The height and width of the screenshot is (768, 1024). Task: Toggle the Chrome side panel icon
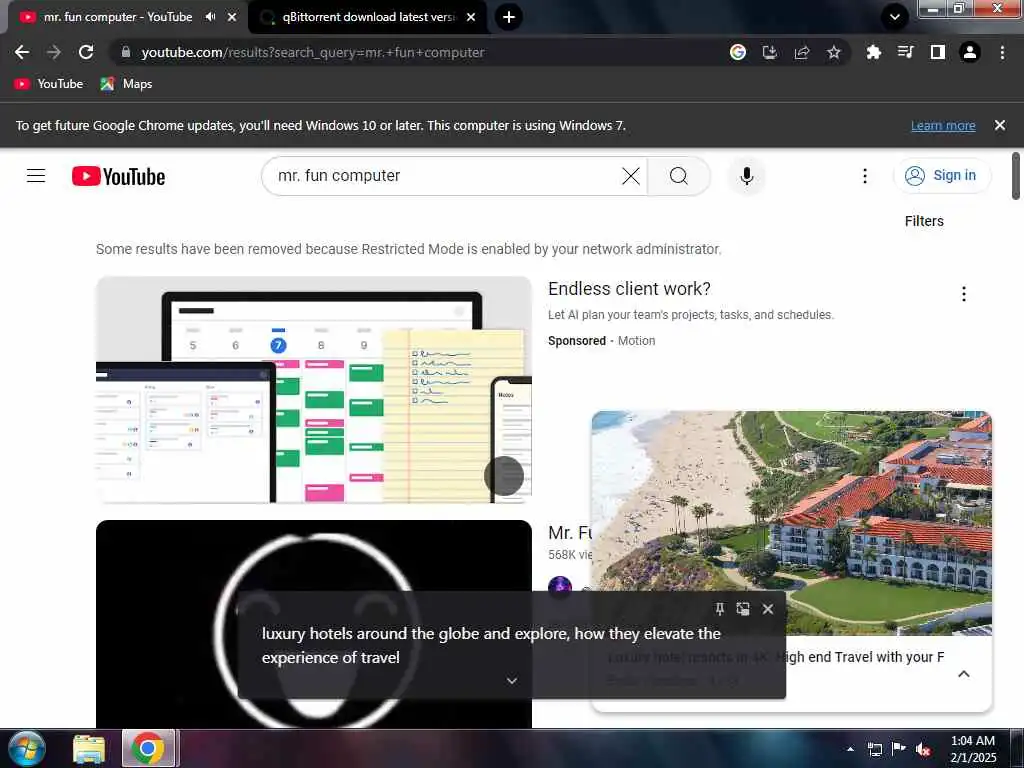(x=937, y=52)
